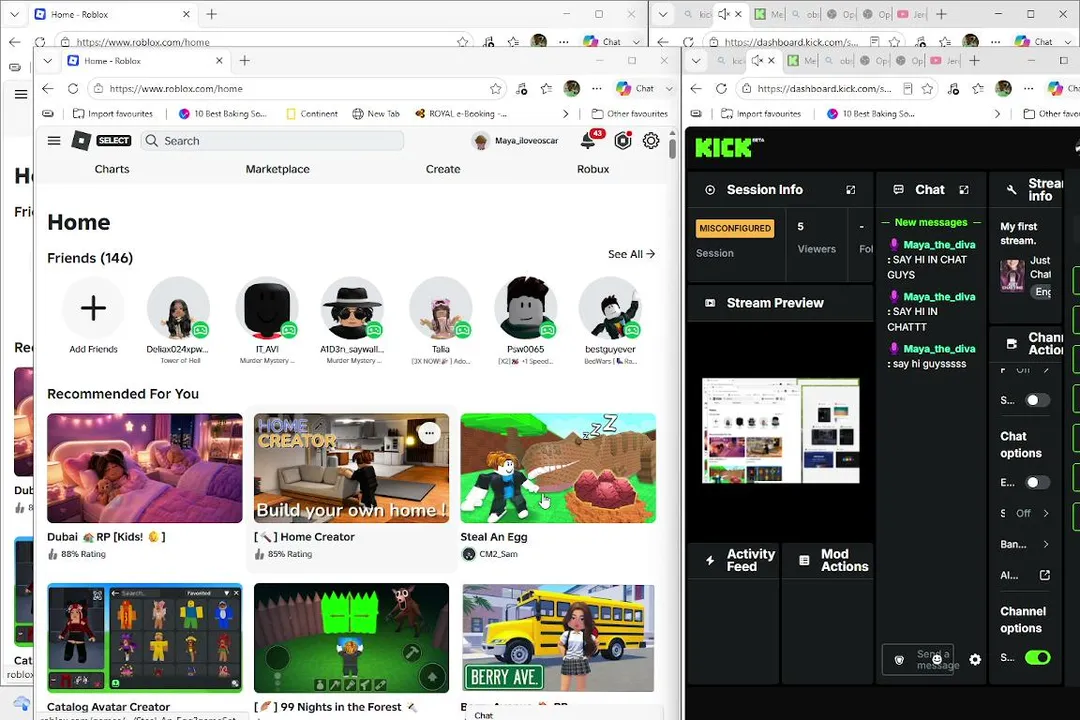Screen dimensions: 1080x720
Task: Open the Roblox settings gear icon
Action: pos(651,141)
